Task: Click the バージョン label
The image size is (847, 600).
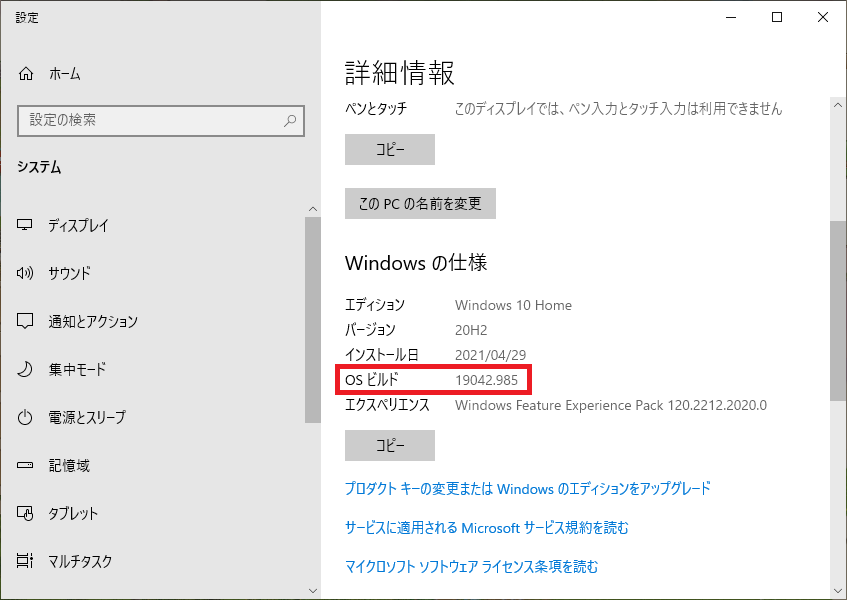Action: point(371,330)
